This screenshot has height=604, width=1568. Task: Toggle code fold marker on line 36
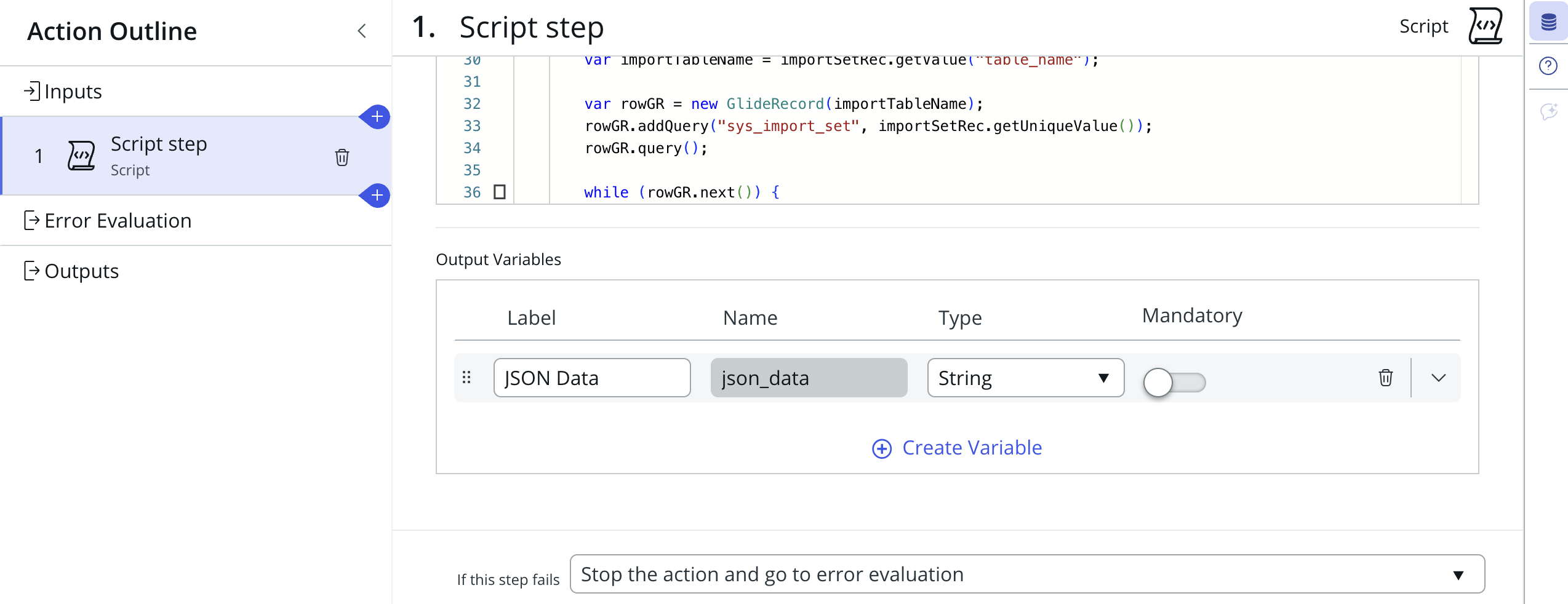tap(500, 193)
